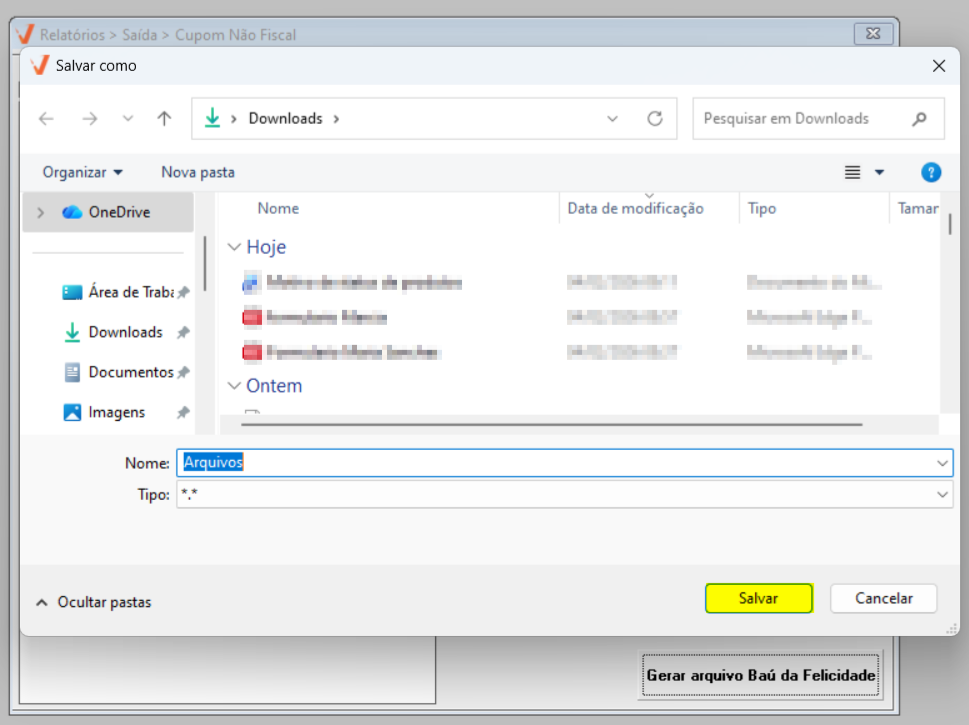Click the pin icon next to Documentos
Image resolution: width=969 pixels, height=725 pixels.
click(x=183, y=373)
